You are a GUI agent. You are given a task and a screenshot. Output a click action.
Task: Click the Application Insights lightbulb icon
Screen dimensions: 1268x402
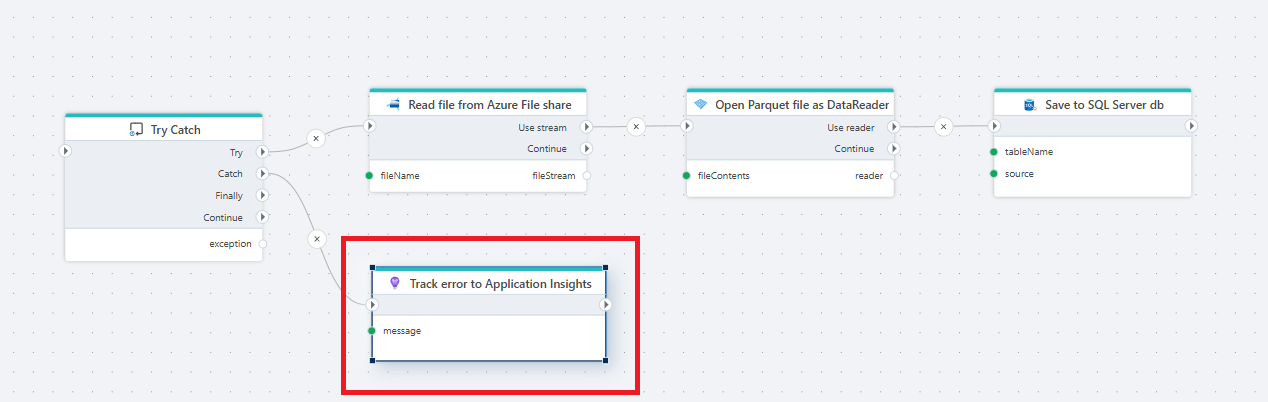(395, 284)
